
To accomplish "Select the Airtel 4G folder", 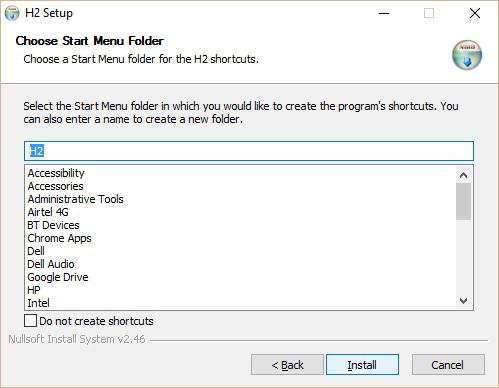I will [48, 212].
